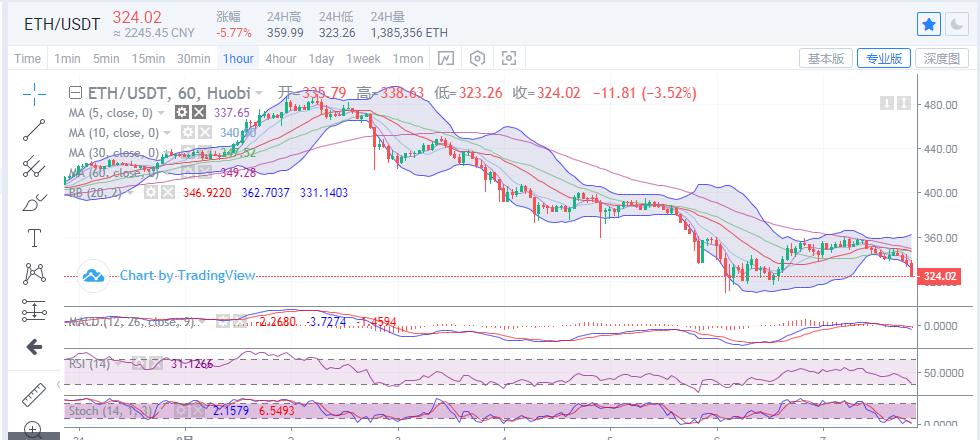980x440 pixels.
Task: Switch to 基本版 basic view
Action: (826, 58)
